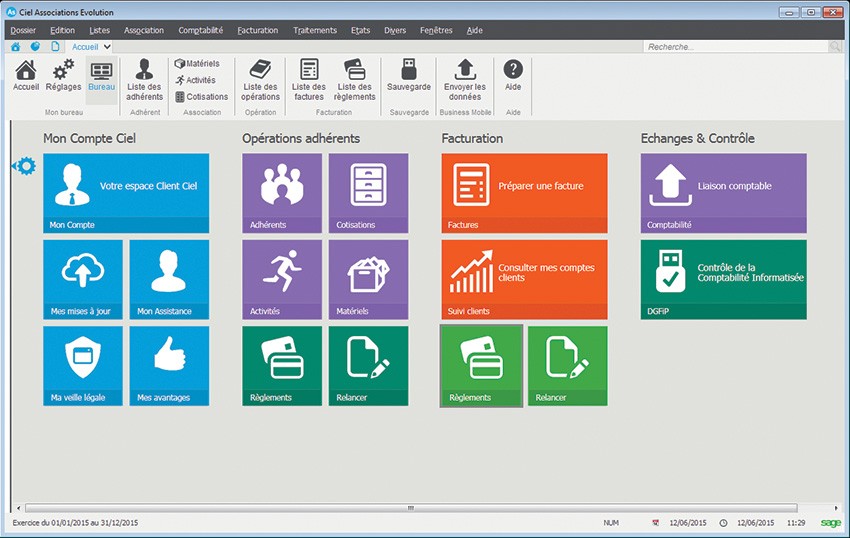Open the Comptabilité menu

[x=201, y=30]
